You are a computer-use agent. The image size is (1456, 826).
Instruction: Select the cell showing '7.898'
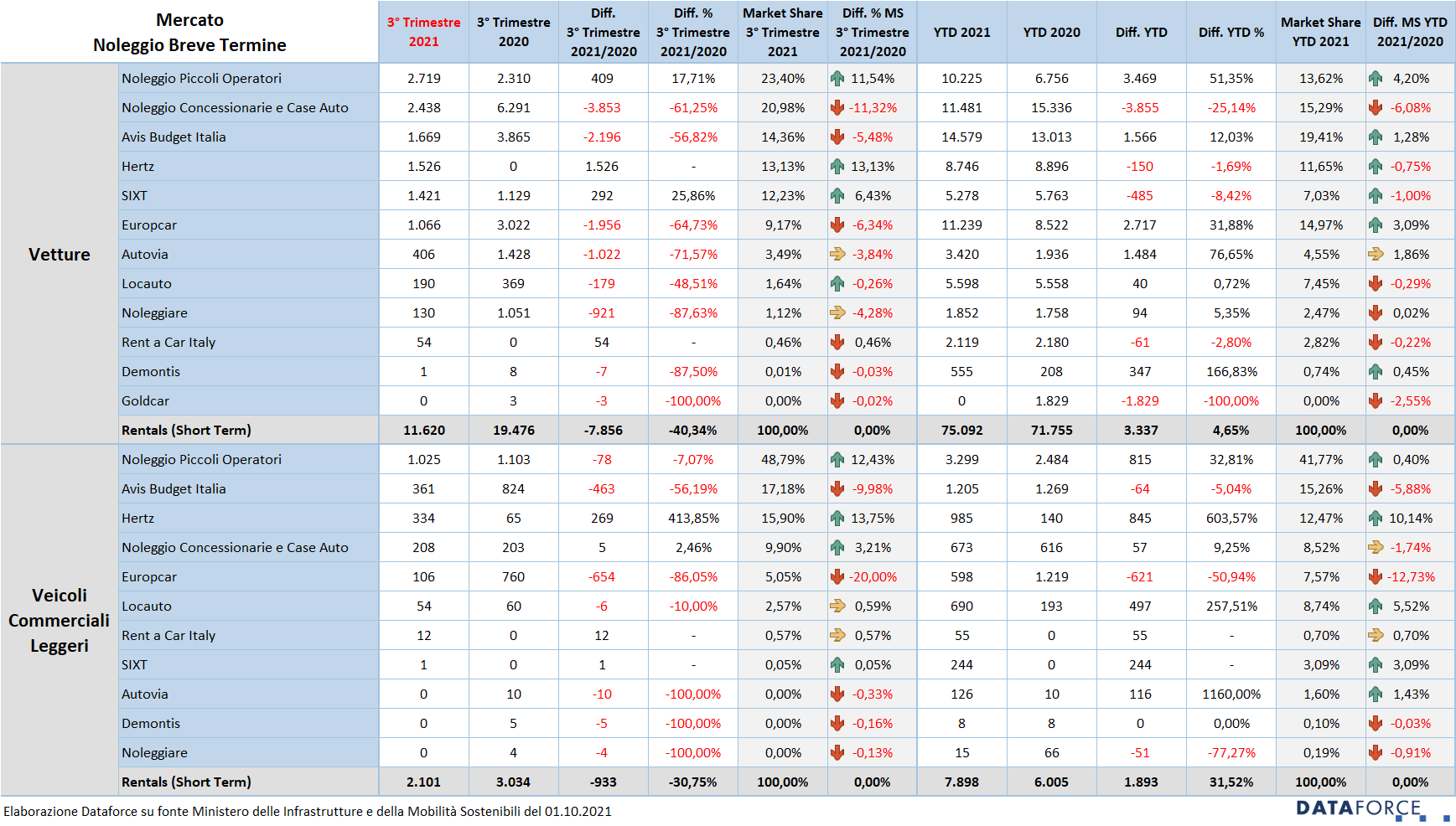[x=961, y=782]
